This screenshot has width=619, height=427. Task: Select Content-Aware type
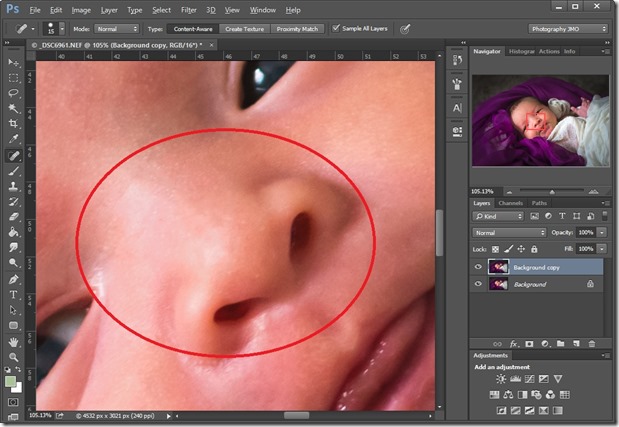(193, 29)
